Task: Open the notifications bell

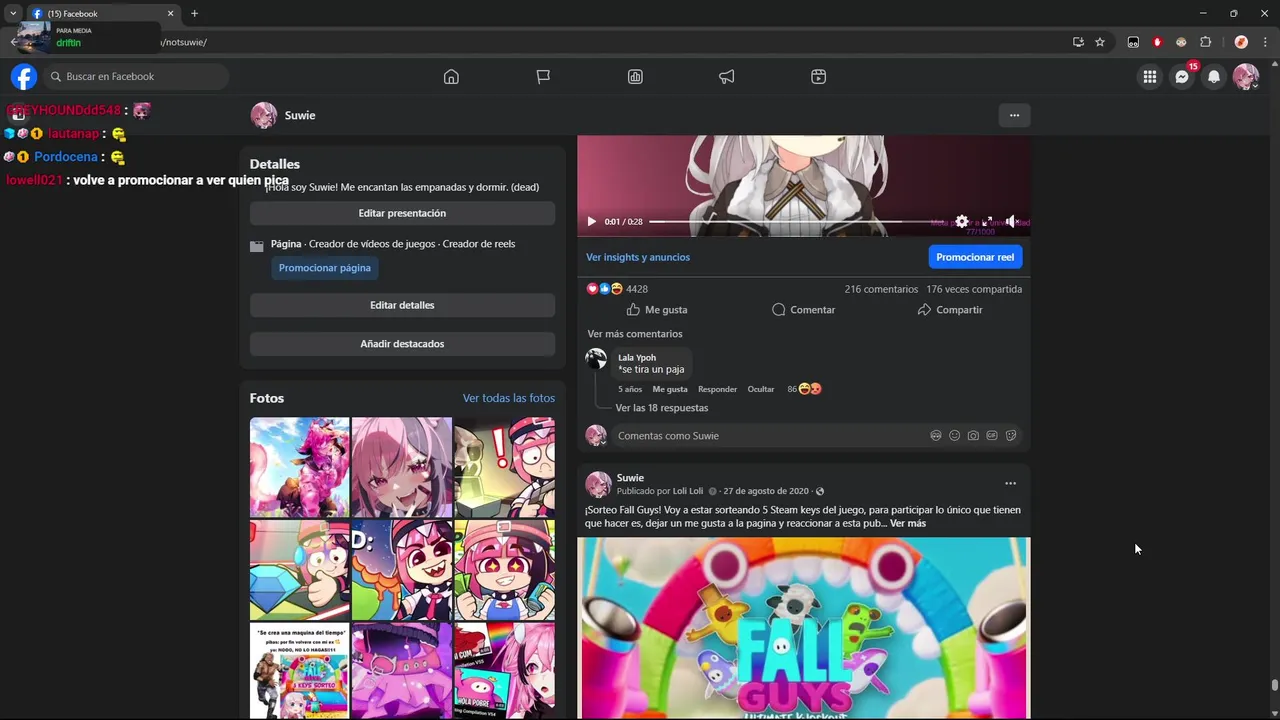Action: pyautogui.click(x=1214, y=77)
